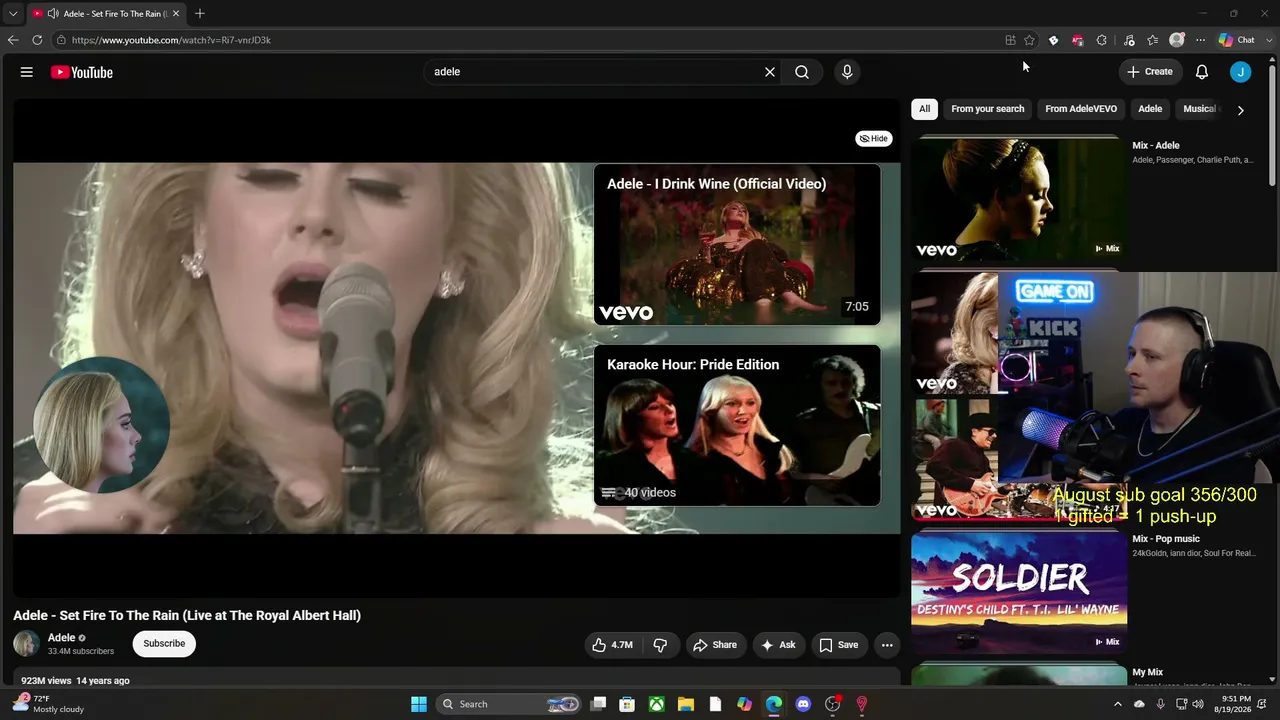The height and width of the screenshot is (720, 1280).
Task: Open Copilot Chat in the browser toolbar
Action: (1237, 40)
